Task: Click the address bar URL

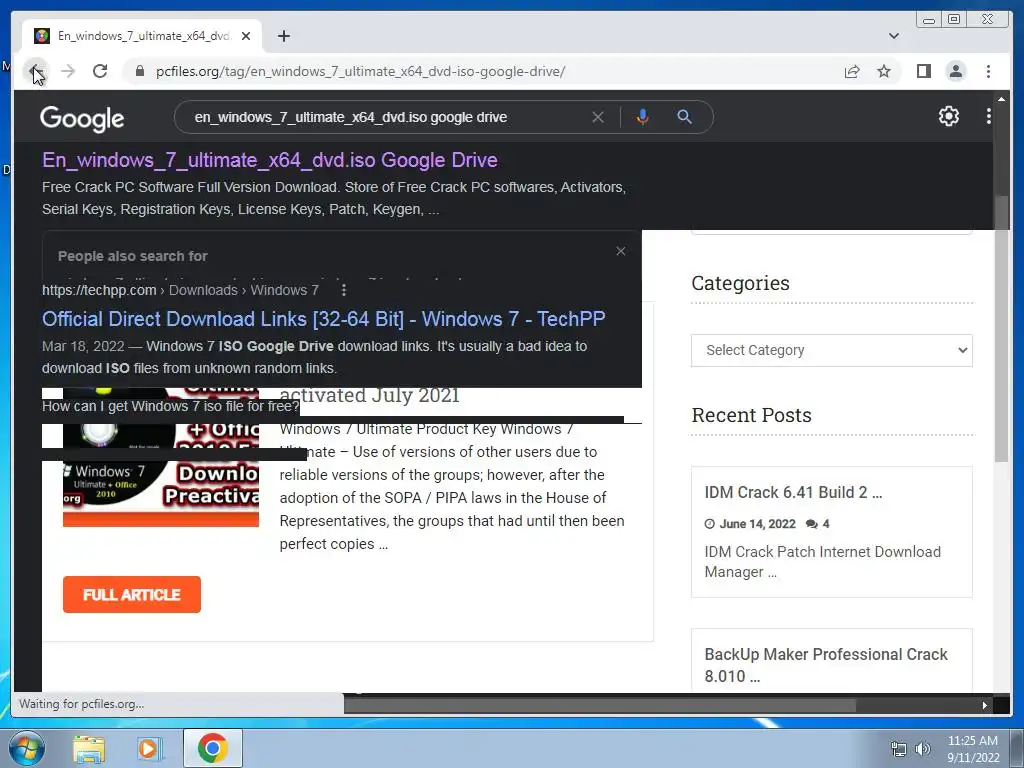Action: [360, 71]
